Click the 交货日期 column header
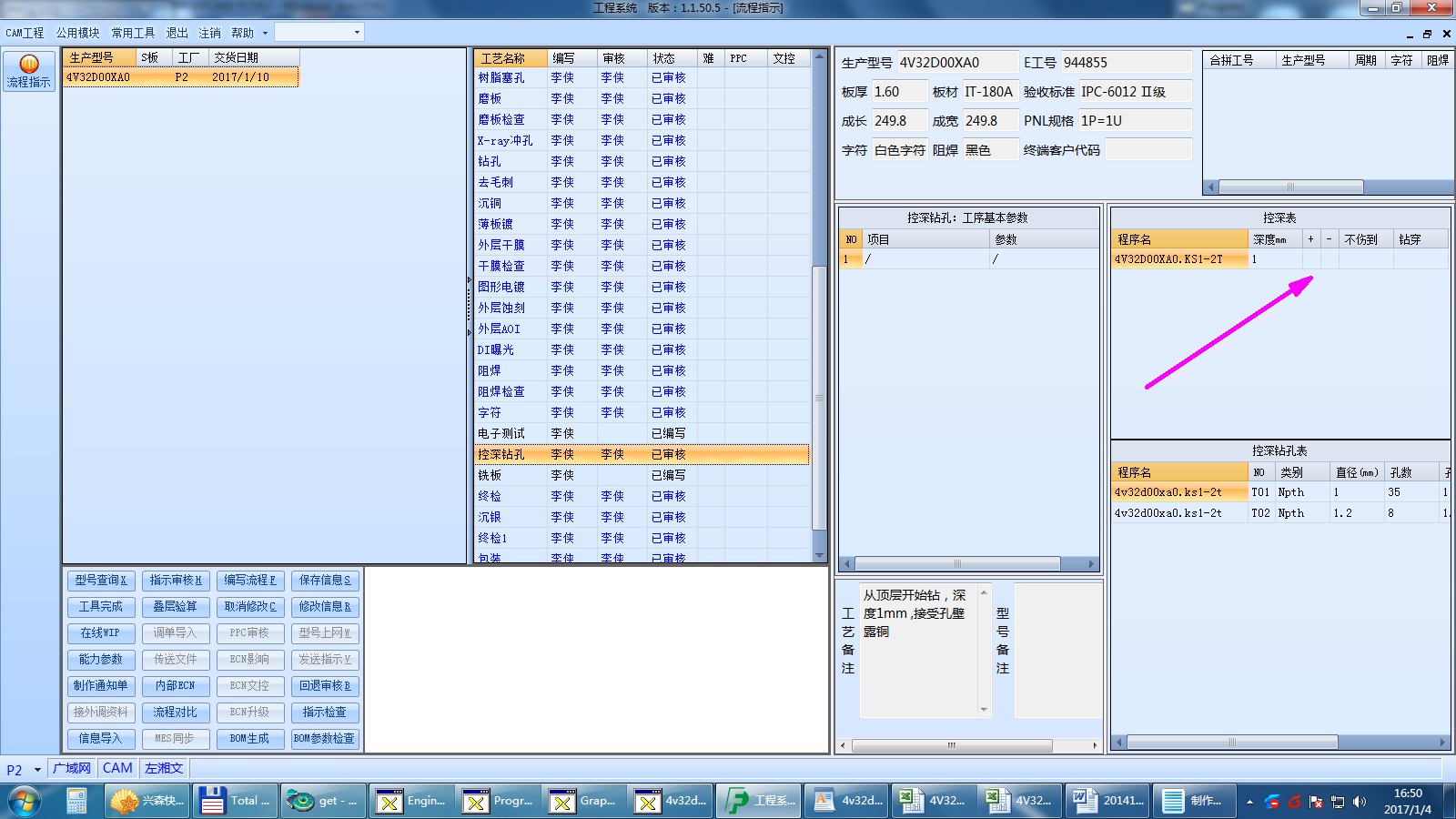 click(x=254, y=57)
